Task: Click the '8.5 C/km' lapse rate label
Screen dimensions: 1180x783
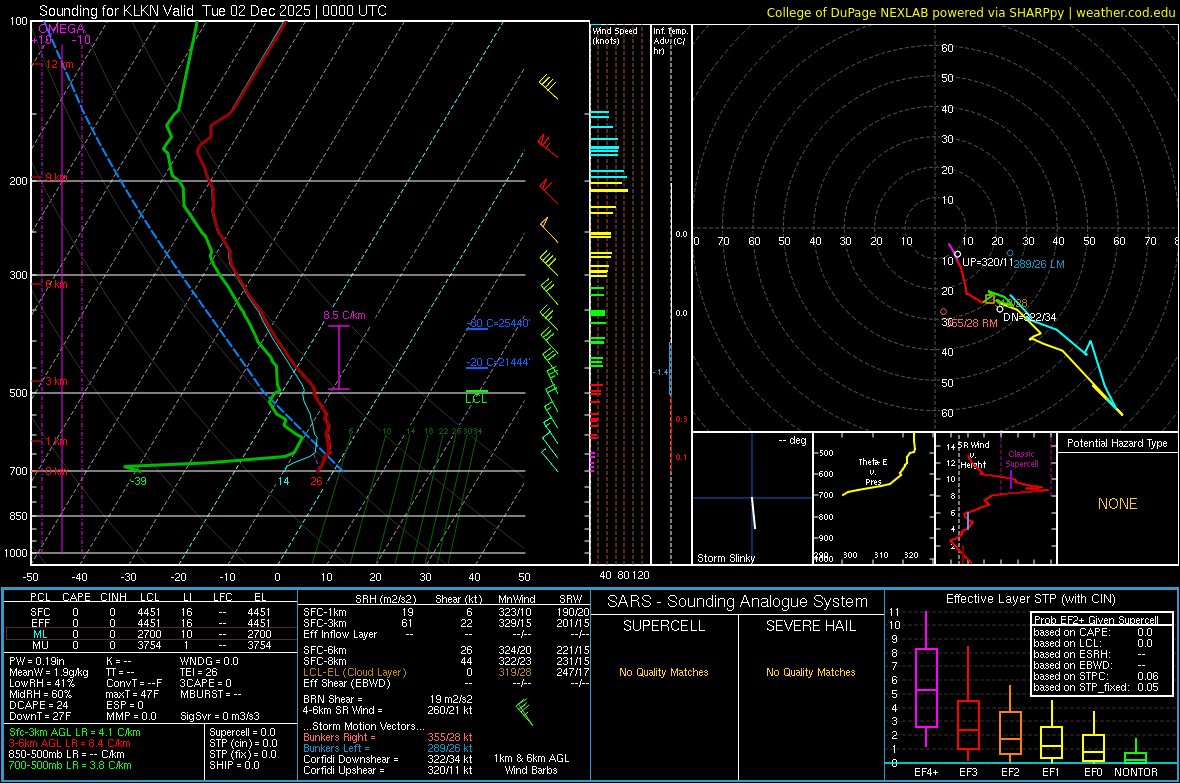Action: click(x=344, y=315)
